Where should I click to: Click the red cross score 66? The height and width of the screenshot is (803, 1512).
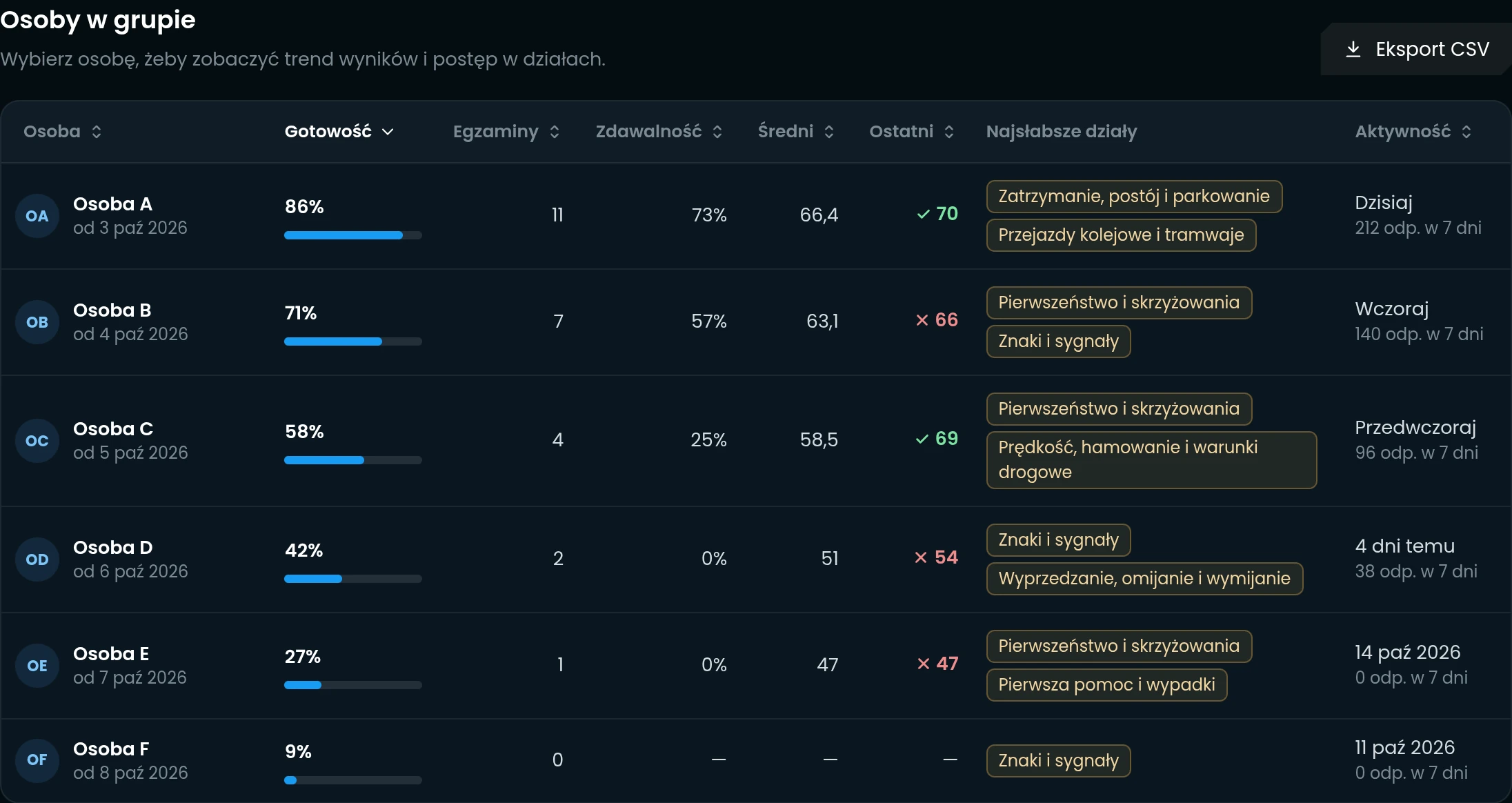pos(937,320)
